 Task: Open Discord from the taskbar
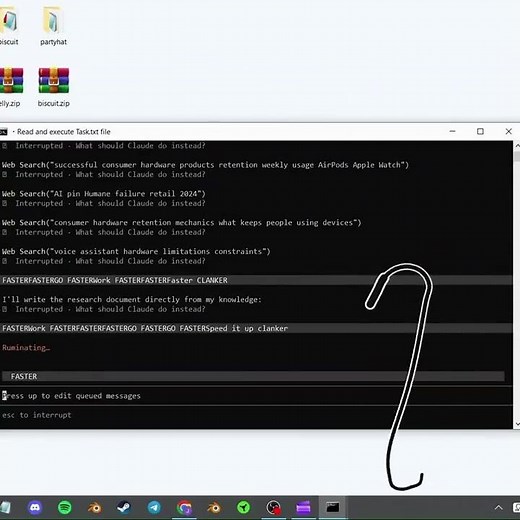(35, 508)
